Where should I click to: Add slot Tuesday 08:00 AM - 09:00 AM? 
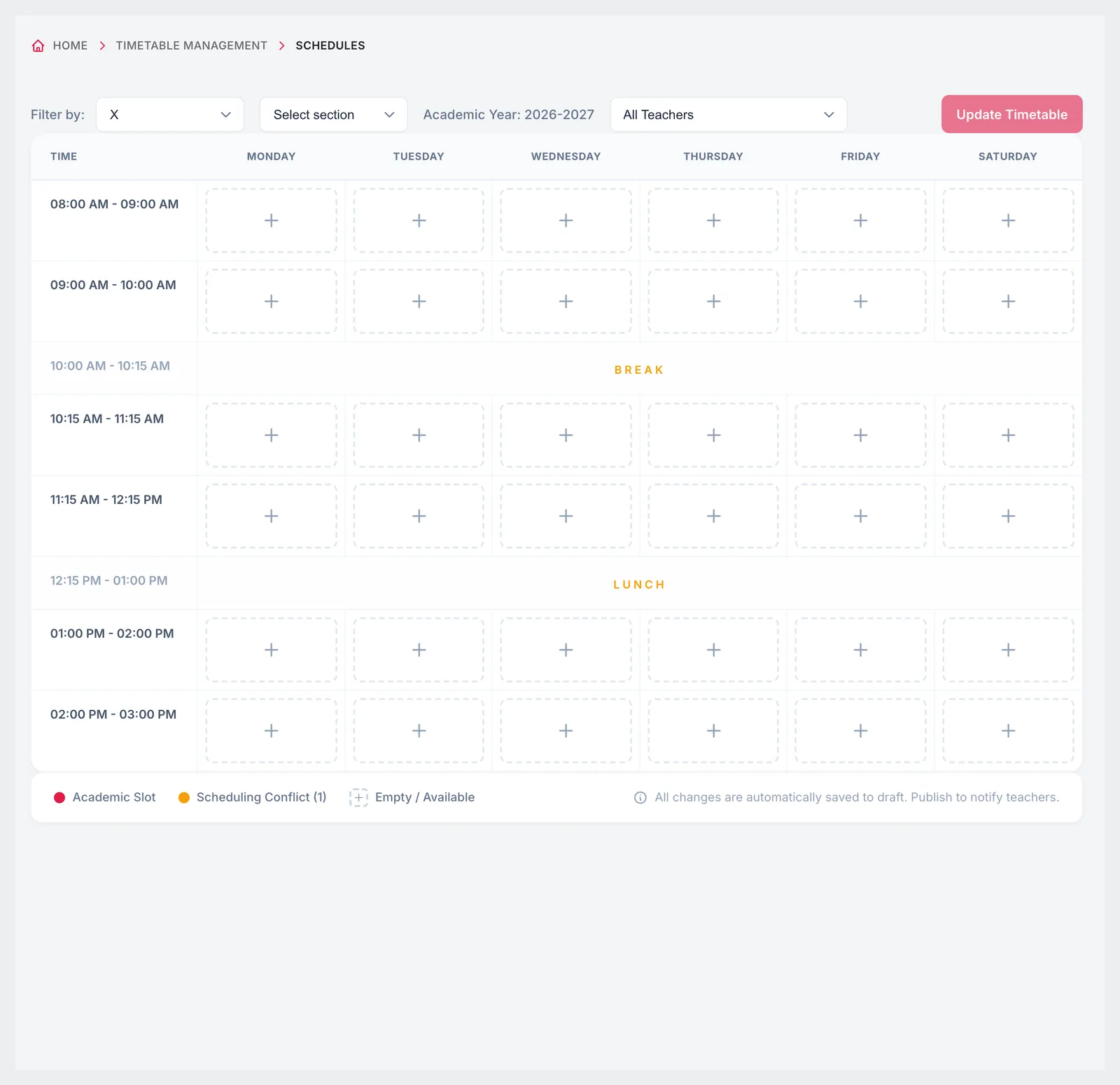pos(419,220)
